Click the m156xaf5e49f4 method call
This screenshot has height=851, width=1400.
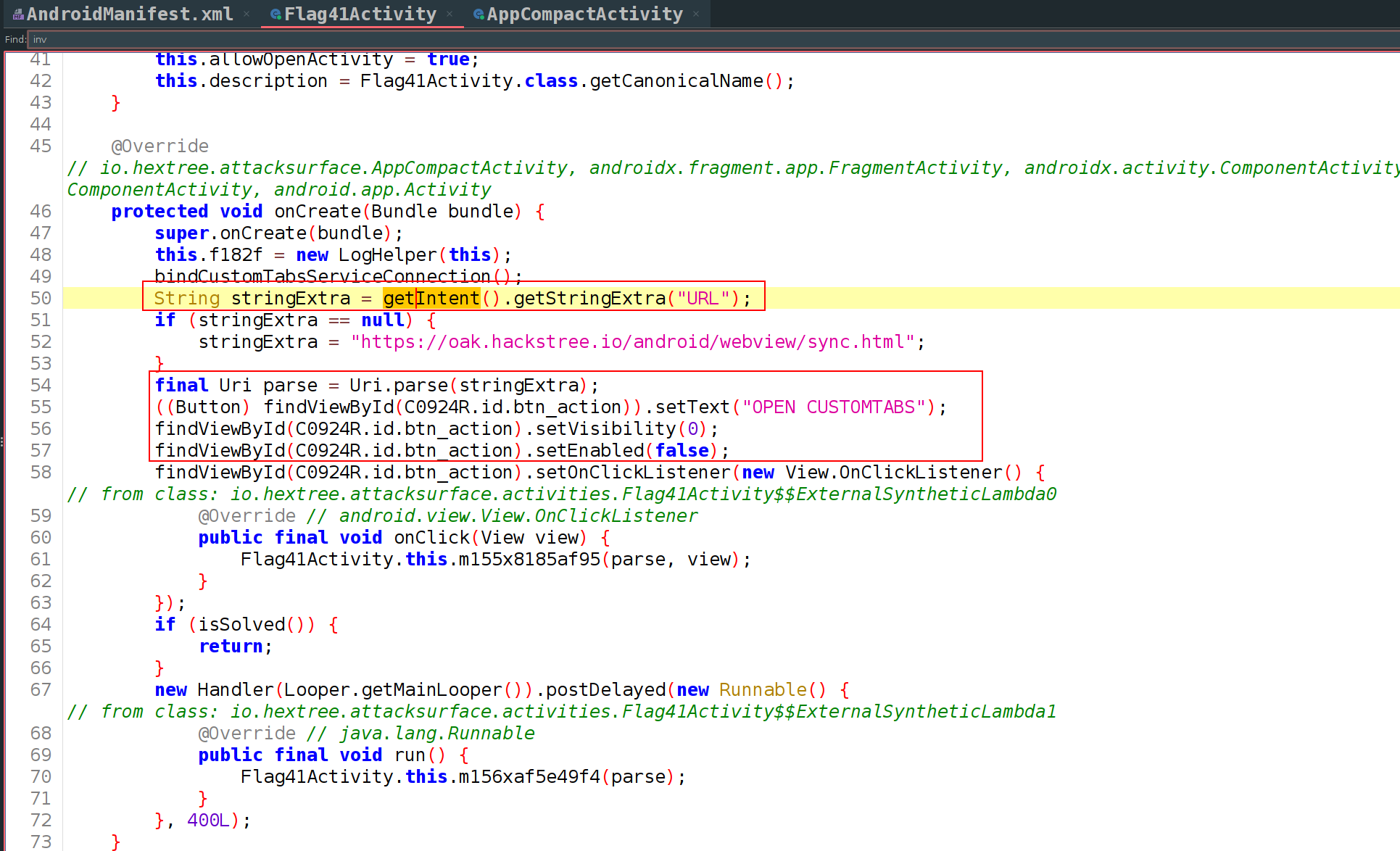(529, 776)
